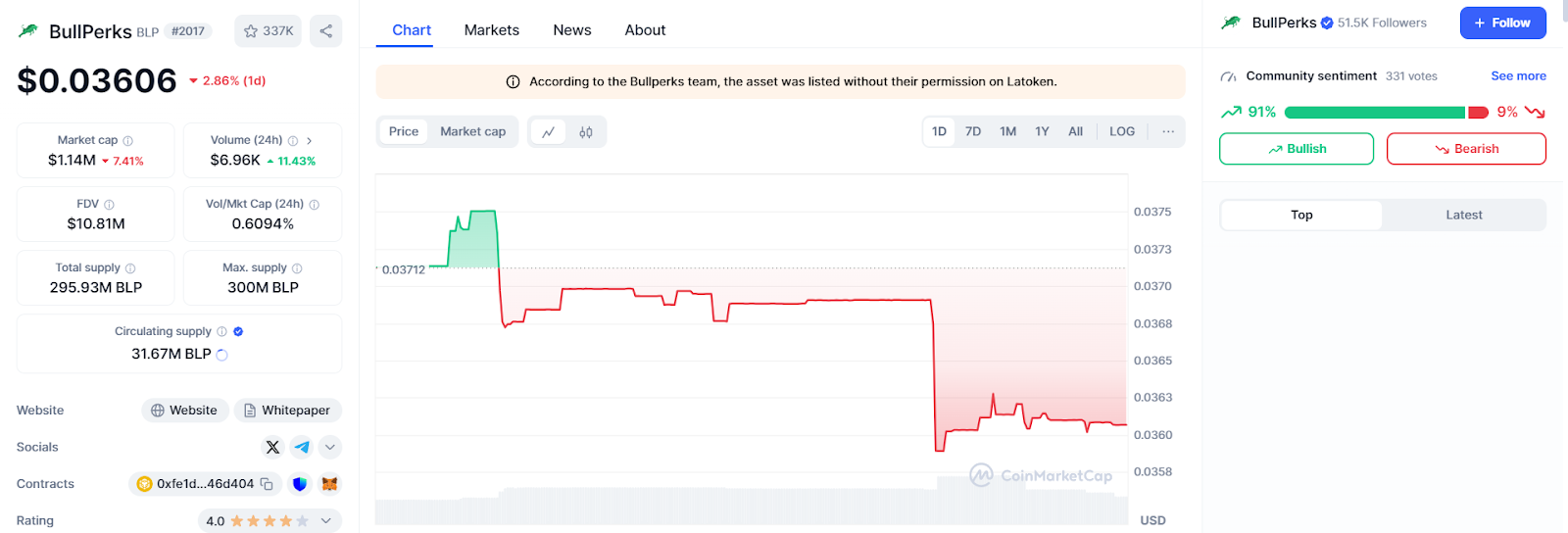Expand more Socials links dropdown

point(330,447)
